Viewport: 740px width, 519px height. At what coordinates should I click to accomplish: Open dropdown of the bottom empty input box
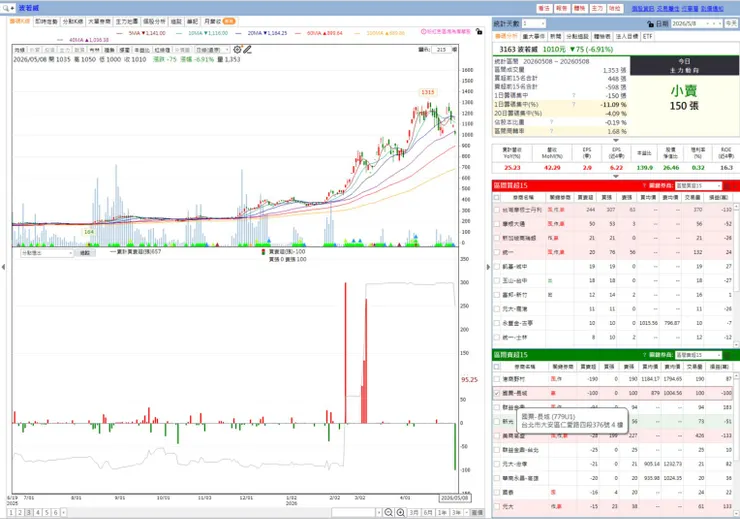pyautogui.click(x=378, y=512)
